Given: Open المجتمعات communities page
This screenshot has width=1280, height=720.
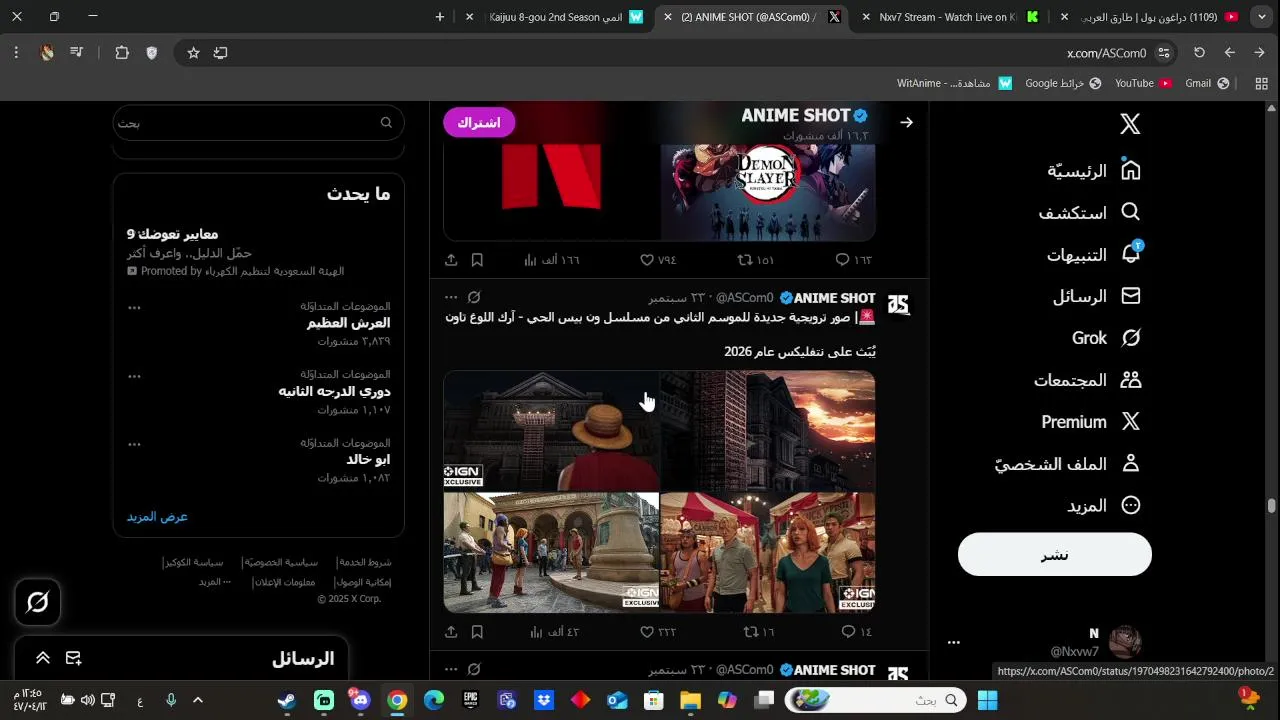Looking at the screenshot, I should [x=1087, y=381].
